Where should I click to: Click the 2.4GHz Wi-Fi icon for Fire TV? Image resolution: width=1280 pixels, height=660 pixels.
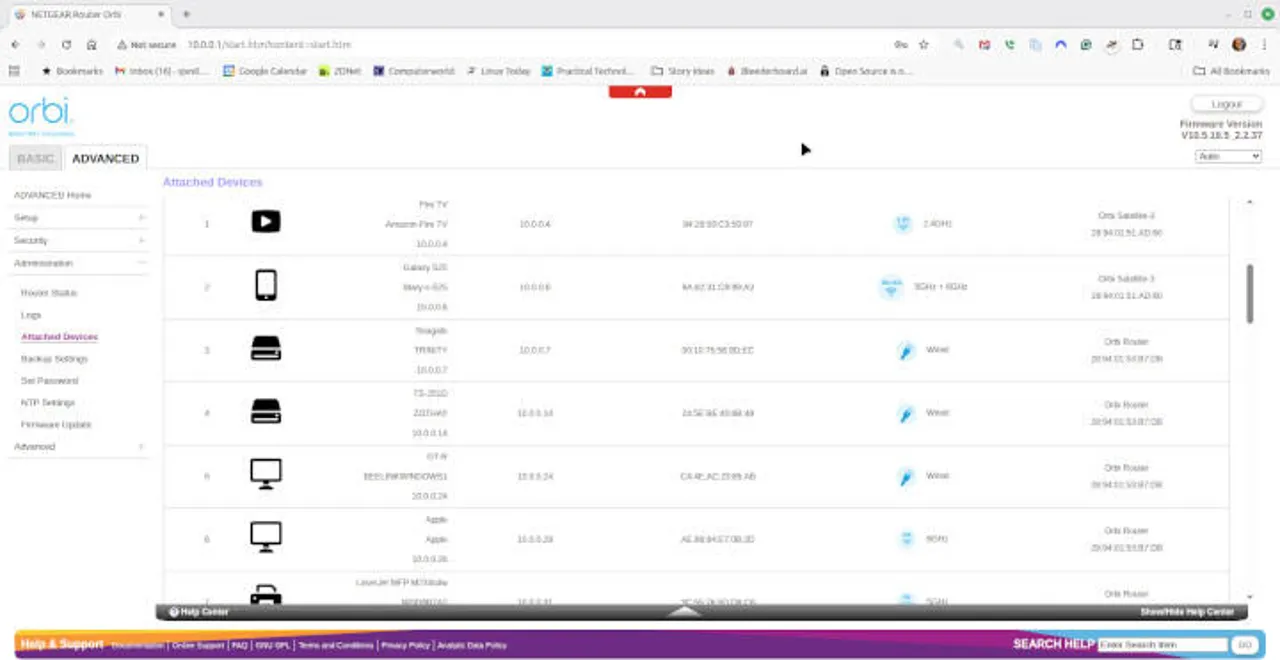point(902,224)
